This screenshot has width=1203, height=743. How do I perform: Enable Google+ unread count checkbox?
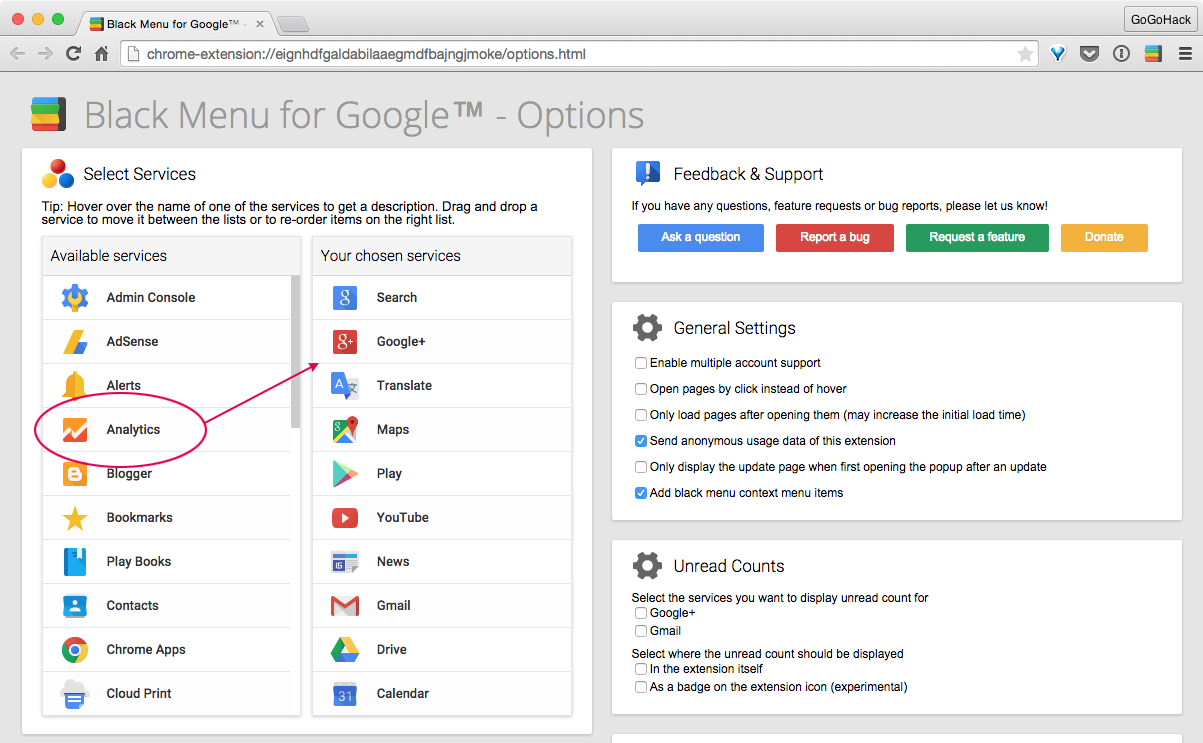pyautogui.click(x=641, y=613)
